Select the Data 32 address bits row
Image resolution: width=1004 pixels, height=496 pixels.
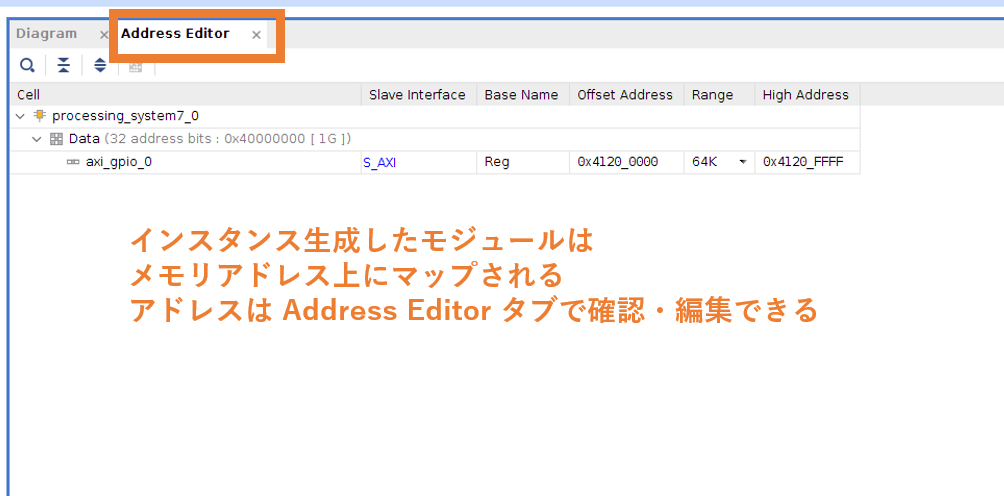(435, 139)
